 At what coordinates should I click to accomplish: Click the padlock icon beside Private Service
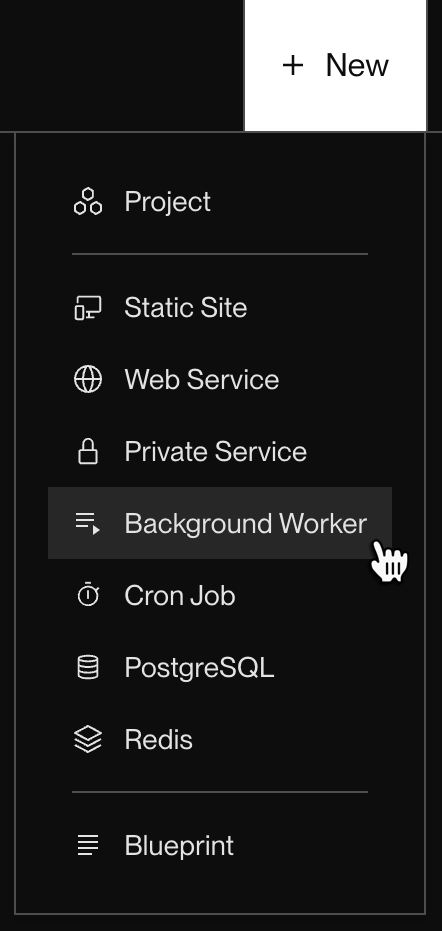coord(88,451)
